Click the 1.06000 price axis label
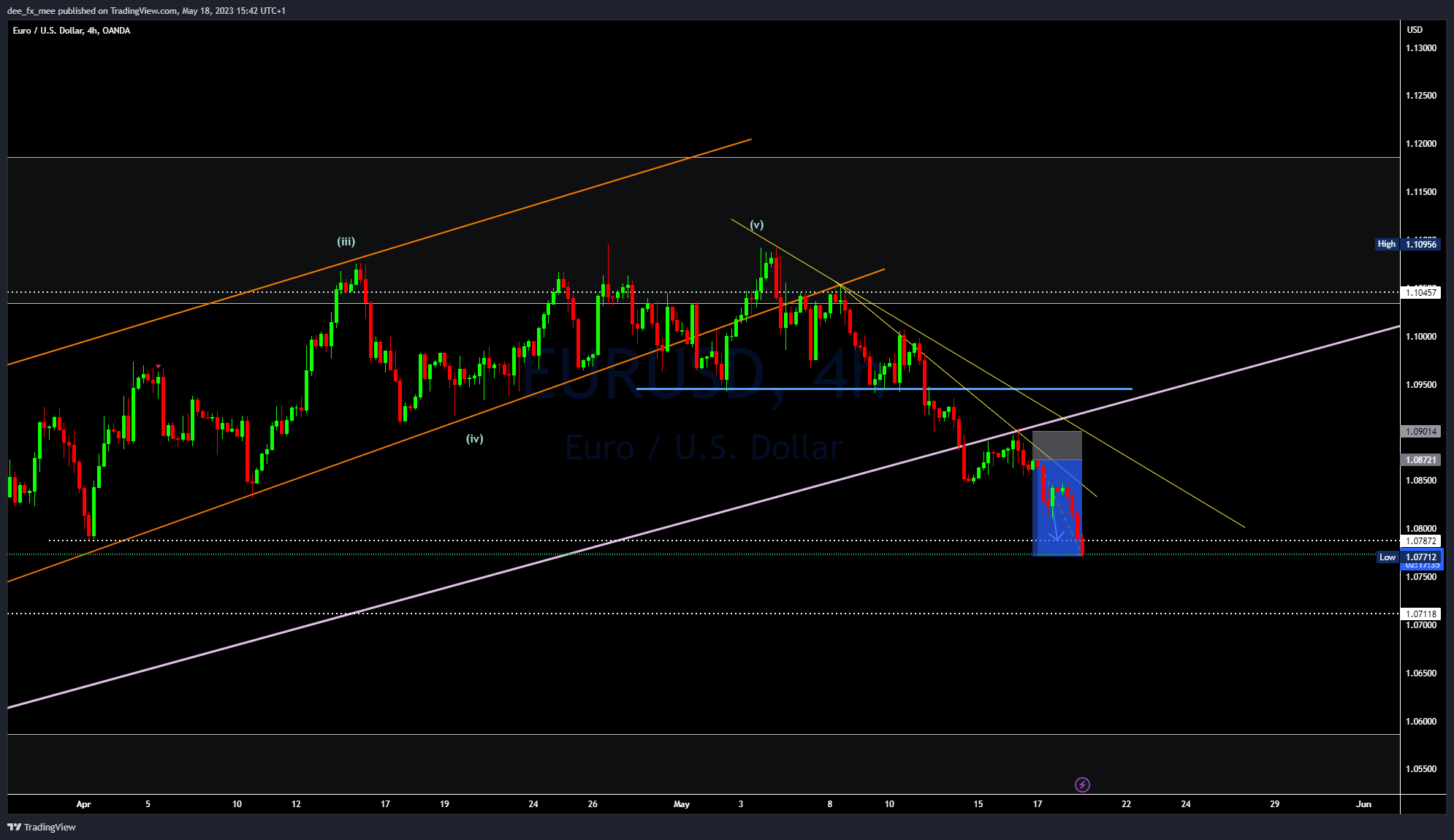 click(1421, 722)
